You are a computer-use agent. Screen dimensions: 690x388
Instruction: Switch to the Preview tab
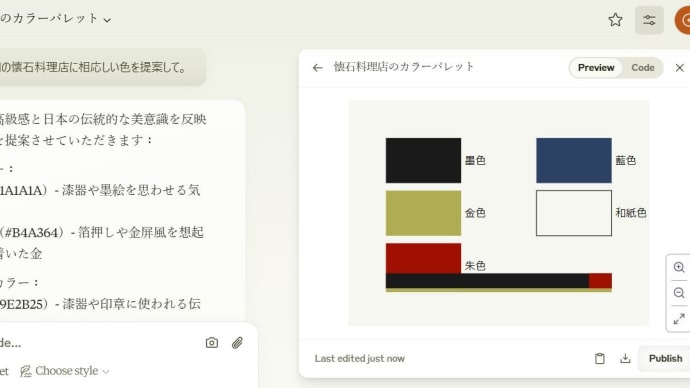click(x=596, y=68)
